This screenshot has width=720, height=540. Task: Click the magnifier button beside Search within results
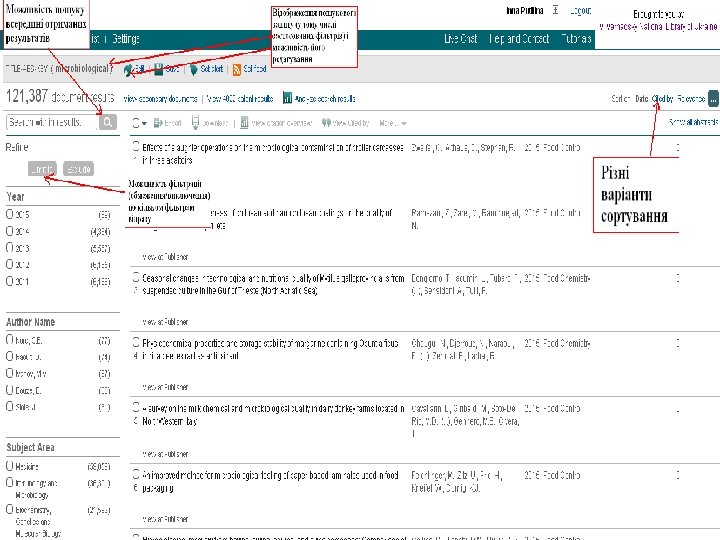(x=107, y=122)
